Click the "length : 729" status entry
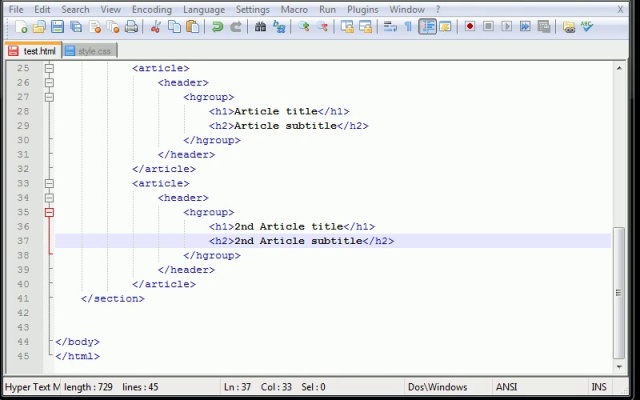This screenshot has height=400, width=640. pos(88,387)
